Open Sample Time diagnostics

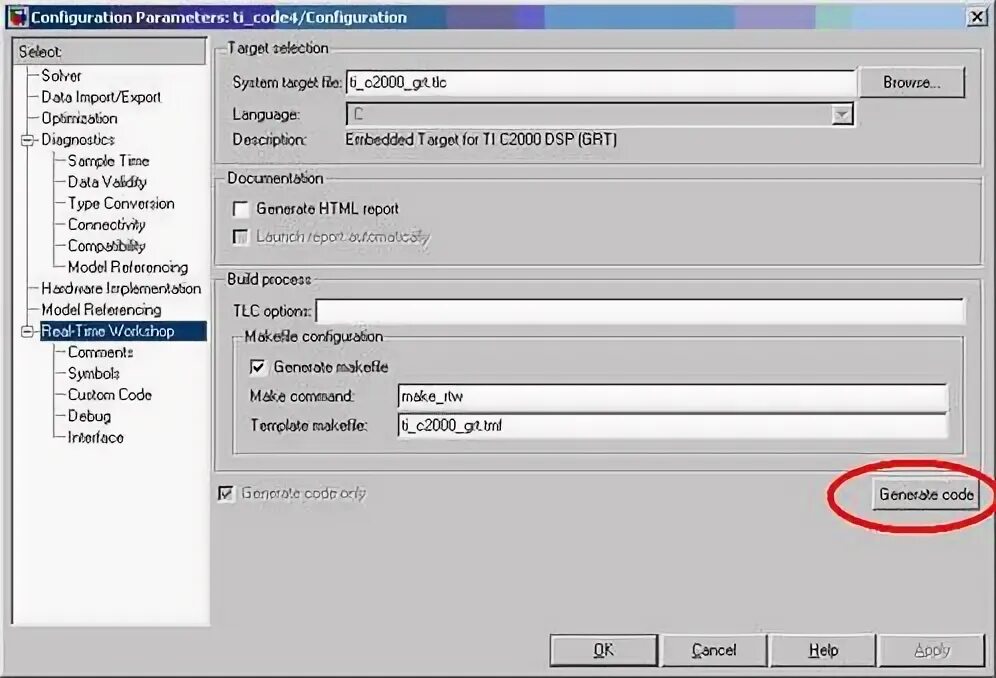click(x=109, y=161)
